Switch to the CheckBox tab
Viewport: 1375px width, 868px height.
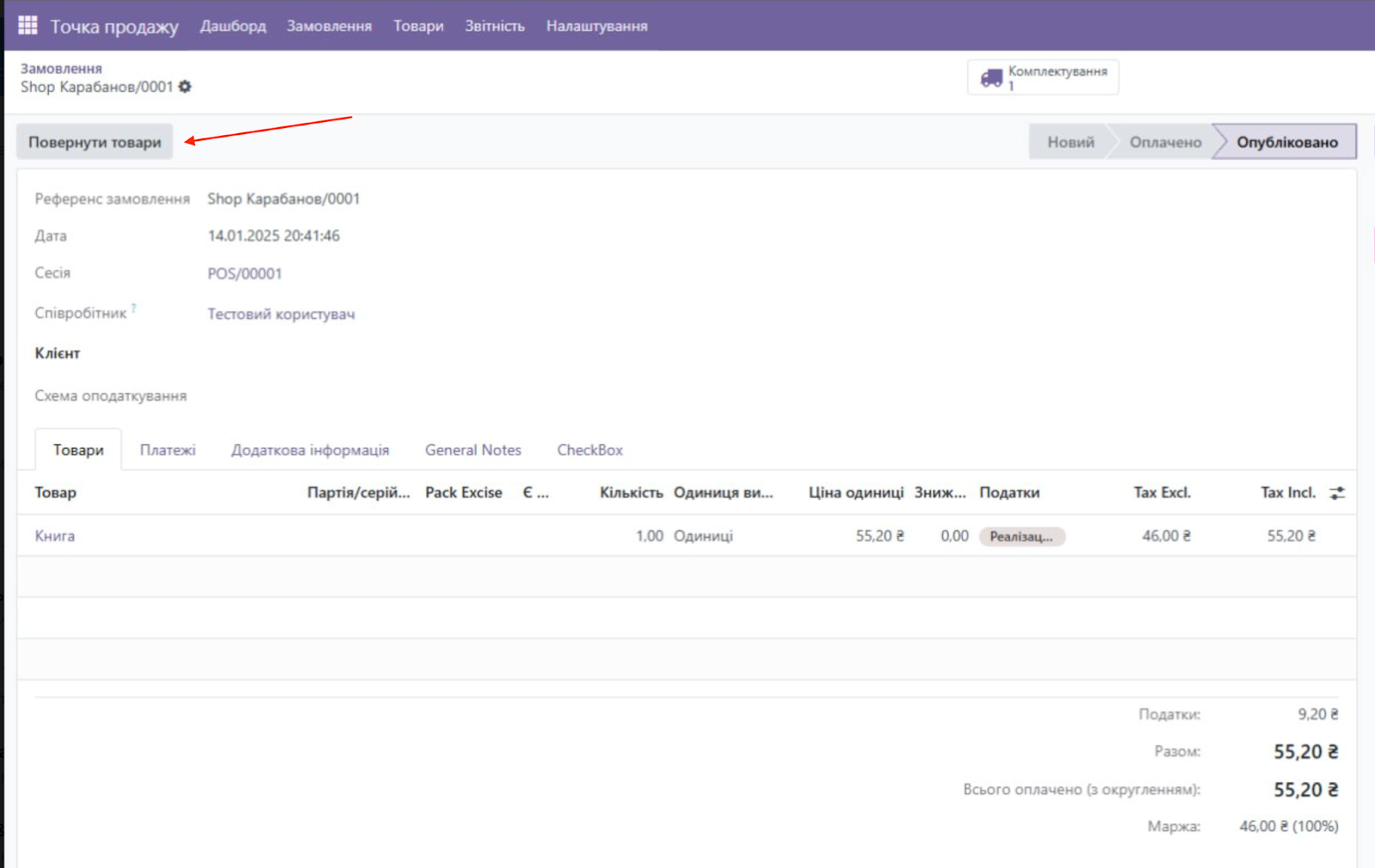tap(590, 450)
